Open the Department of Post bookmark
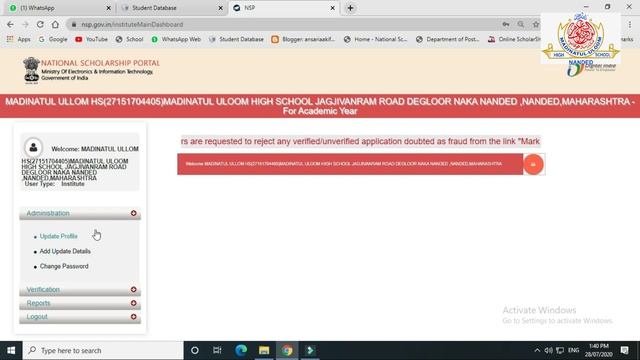 pyautogui.click(x=448, y=39)
